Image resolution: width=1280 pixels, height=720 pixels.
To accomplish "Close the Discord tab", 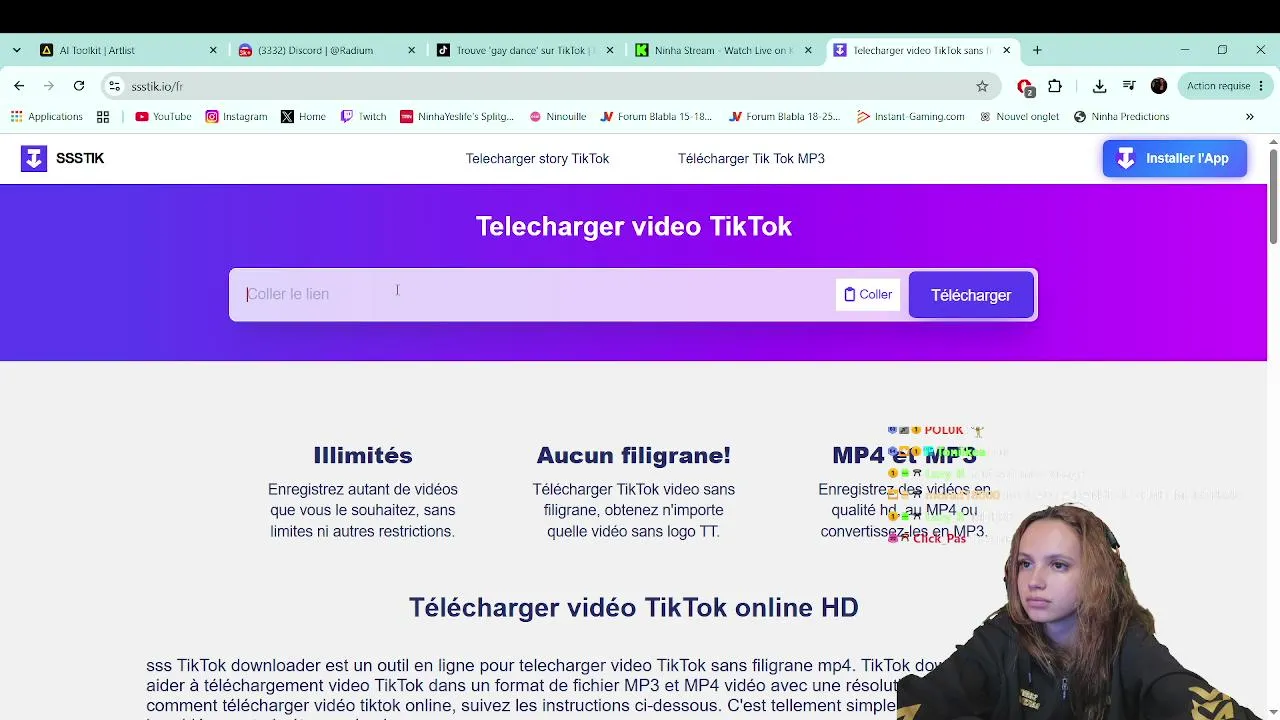I will pyautogui.click(x=411, y=50).
